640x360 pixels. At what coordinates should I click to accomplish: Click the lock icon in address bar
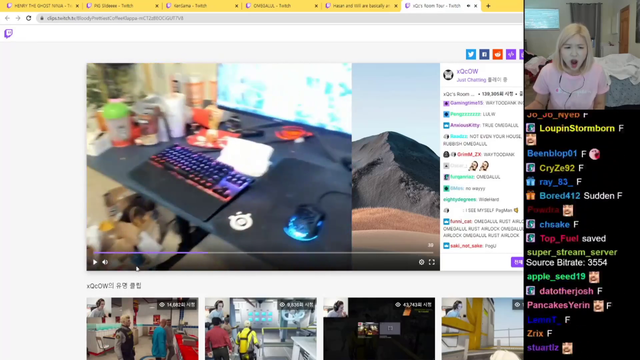point(42,18)
